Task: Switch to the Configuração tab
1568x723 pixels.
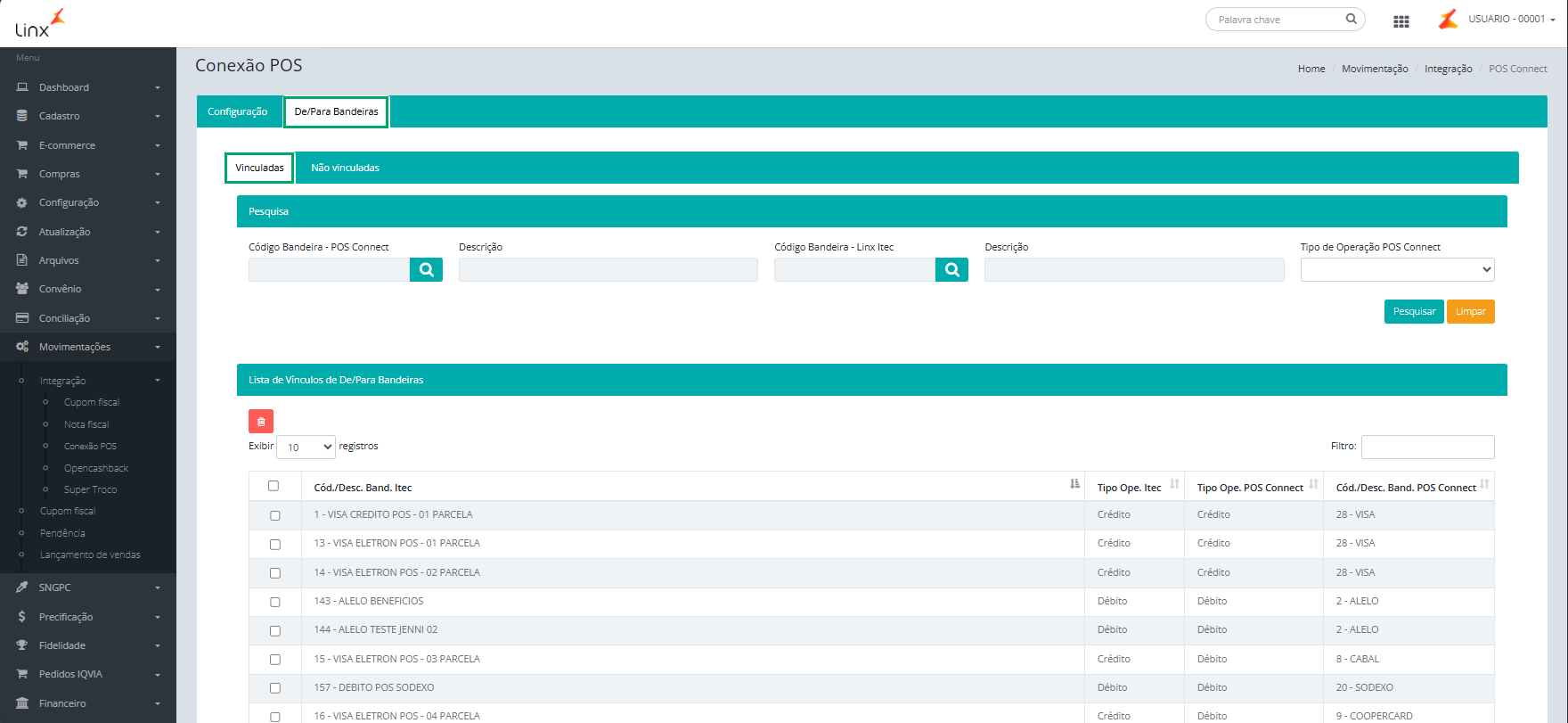Action: 237,111
